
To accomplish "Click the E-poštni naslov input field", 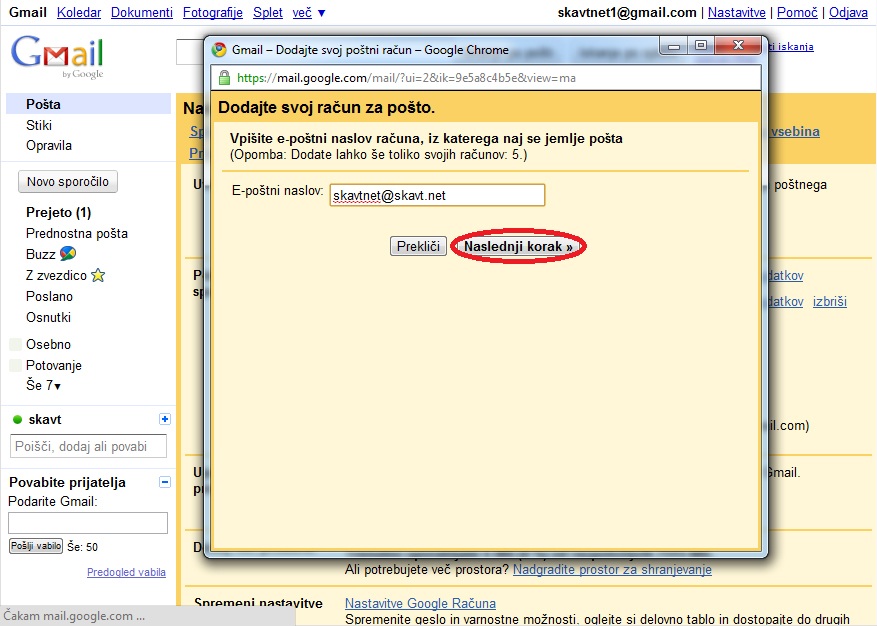I will (x=437, y=195).
